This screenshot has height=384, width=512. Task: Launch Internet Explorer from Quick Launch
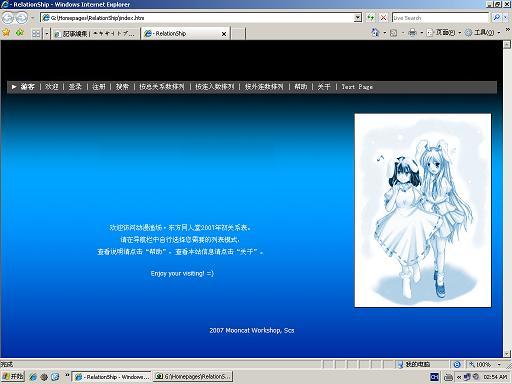[x=33, y=377]
